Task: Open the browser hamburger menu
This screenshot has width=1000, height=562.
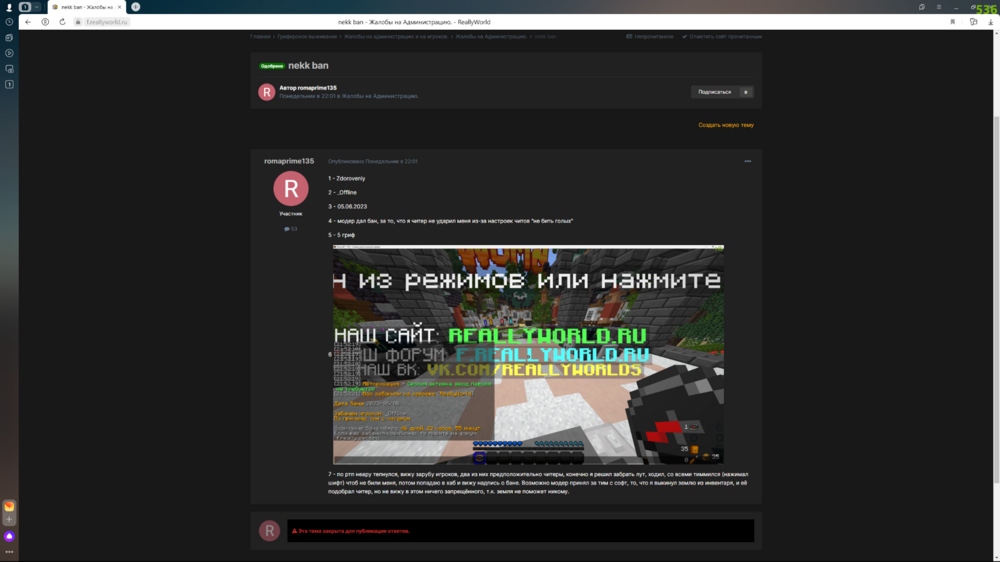Action: click(x=939, y=7)
